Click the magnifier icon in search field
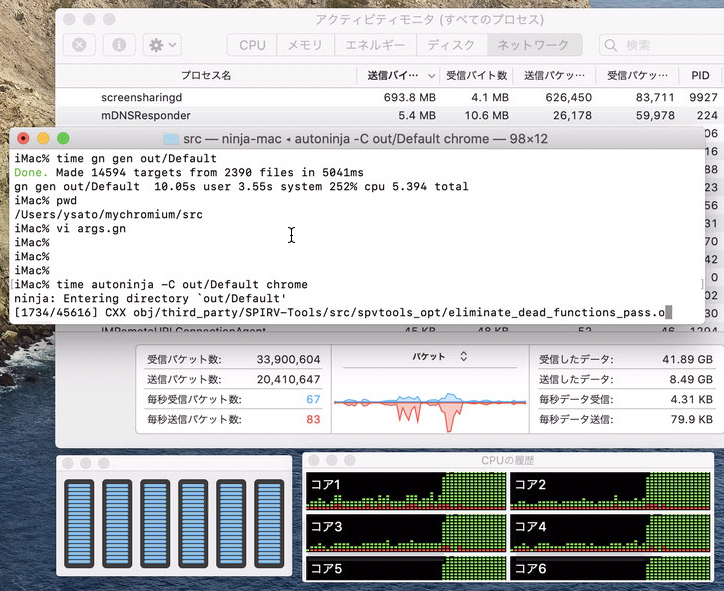Screen dimensions: 724x591 [611, 45]
